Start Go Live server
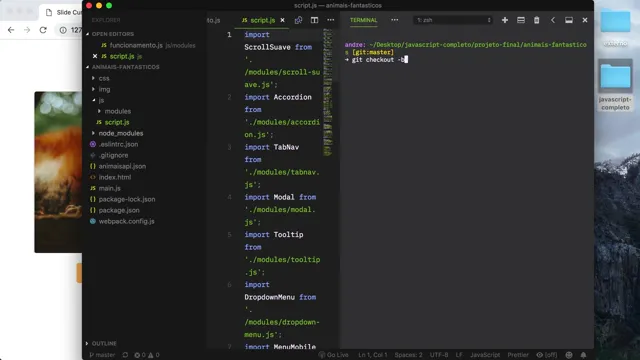The width and height of the screenshot is (640, 360). 333,355
